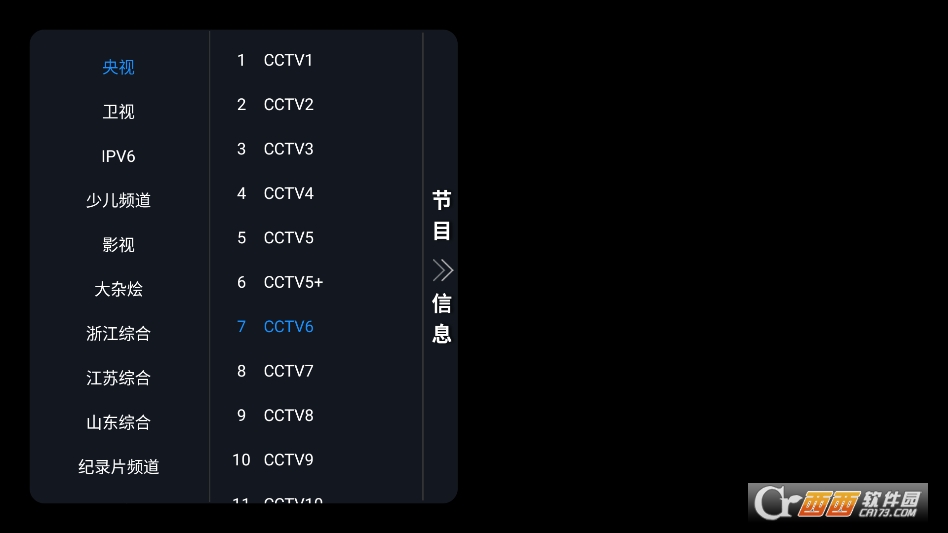The height and width of the screenshot is (533, 948).
Task: Tune to CCTV3 in channel list
Action: 288,149
